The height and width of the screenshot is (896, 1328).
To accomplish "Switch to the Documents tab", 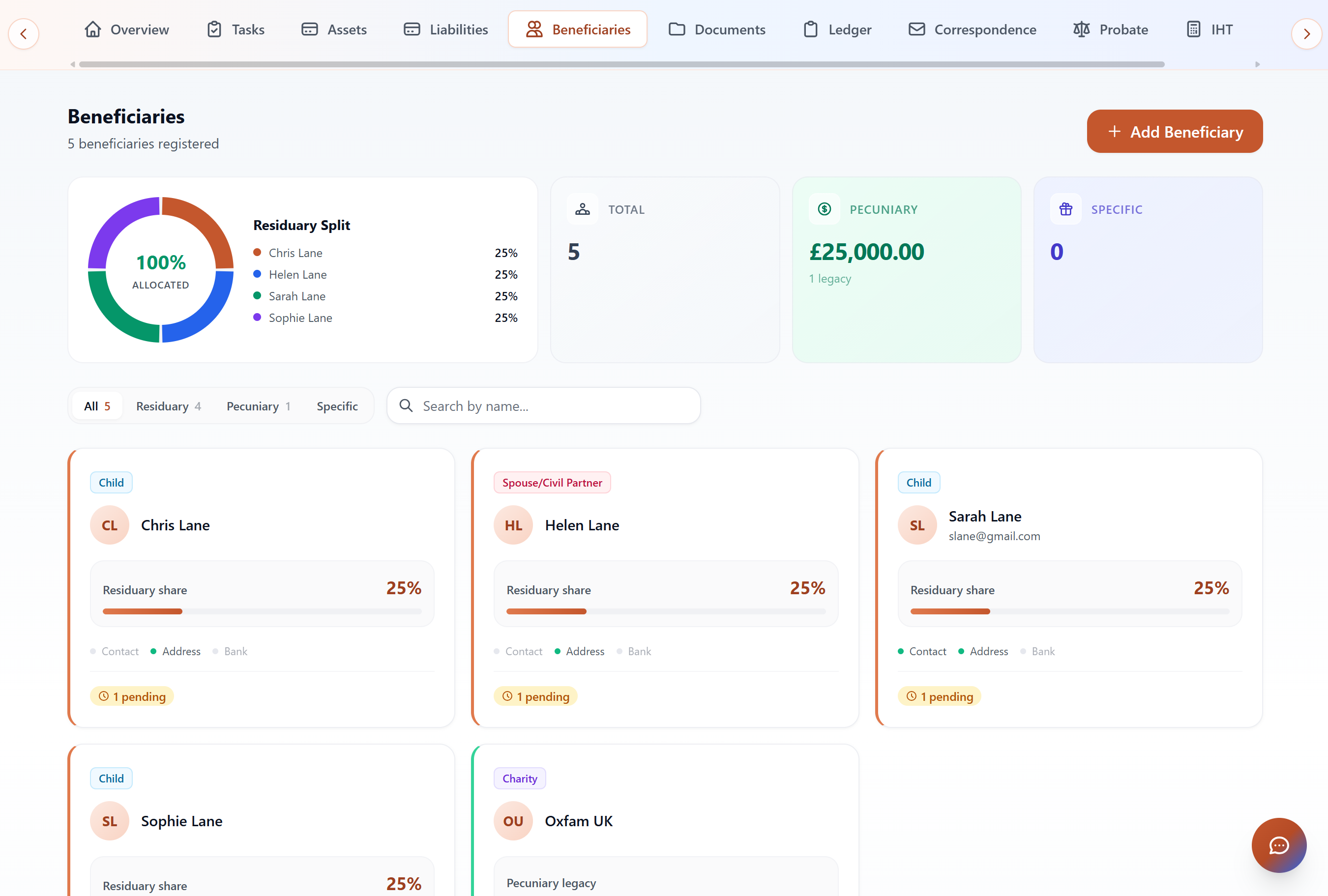I will 716,29.
